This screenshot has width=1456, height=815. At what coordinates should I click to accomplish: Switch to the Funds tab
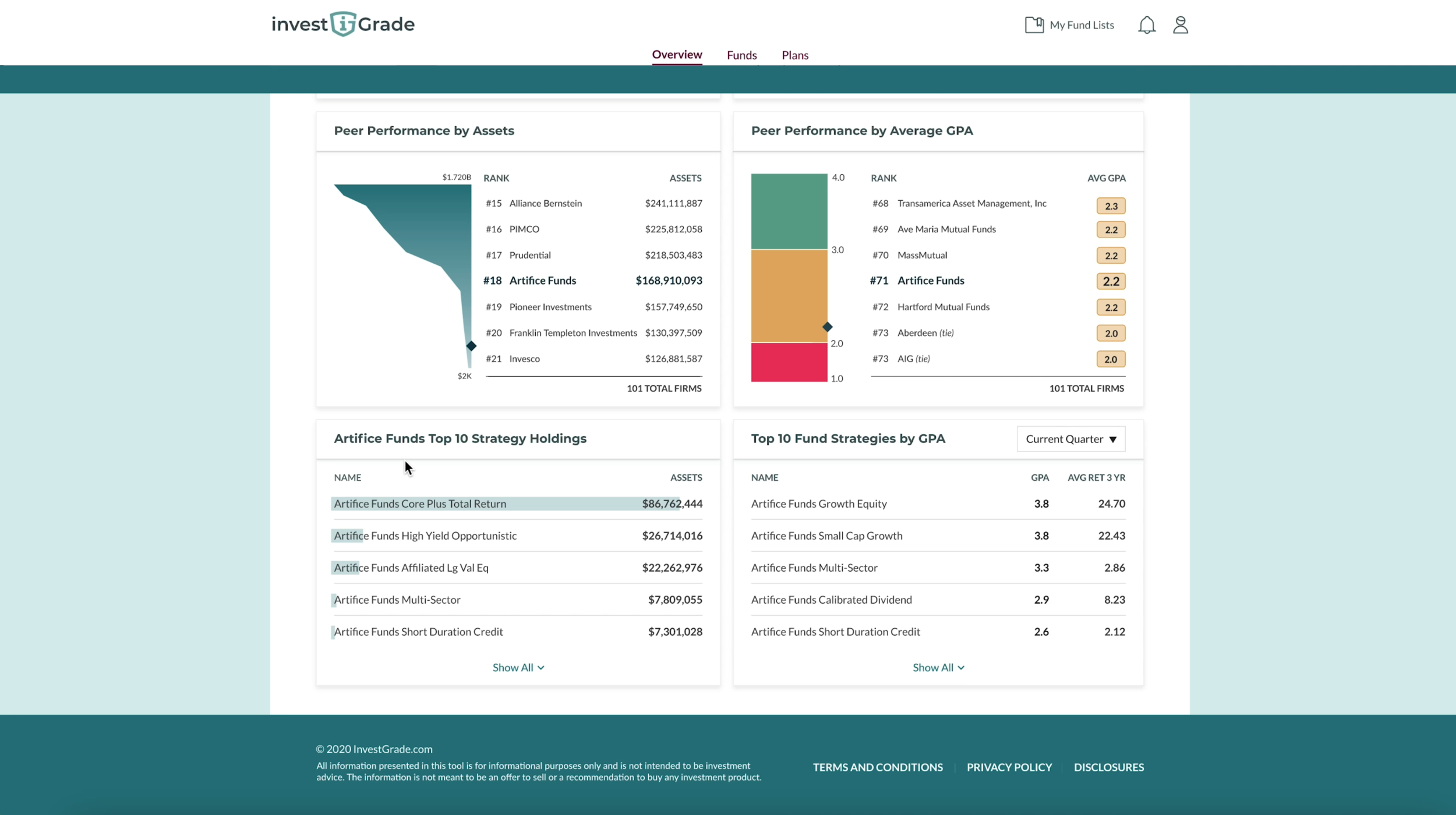[741, 55]
